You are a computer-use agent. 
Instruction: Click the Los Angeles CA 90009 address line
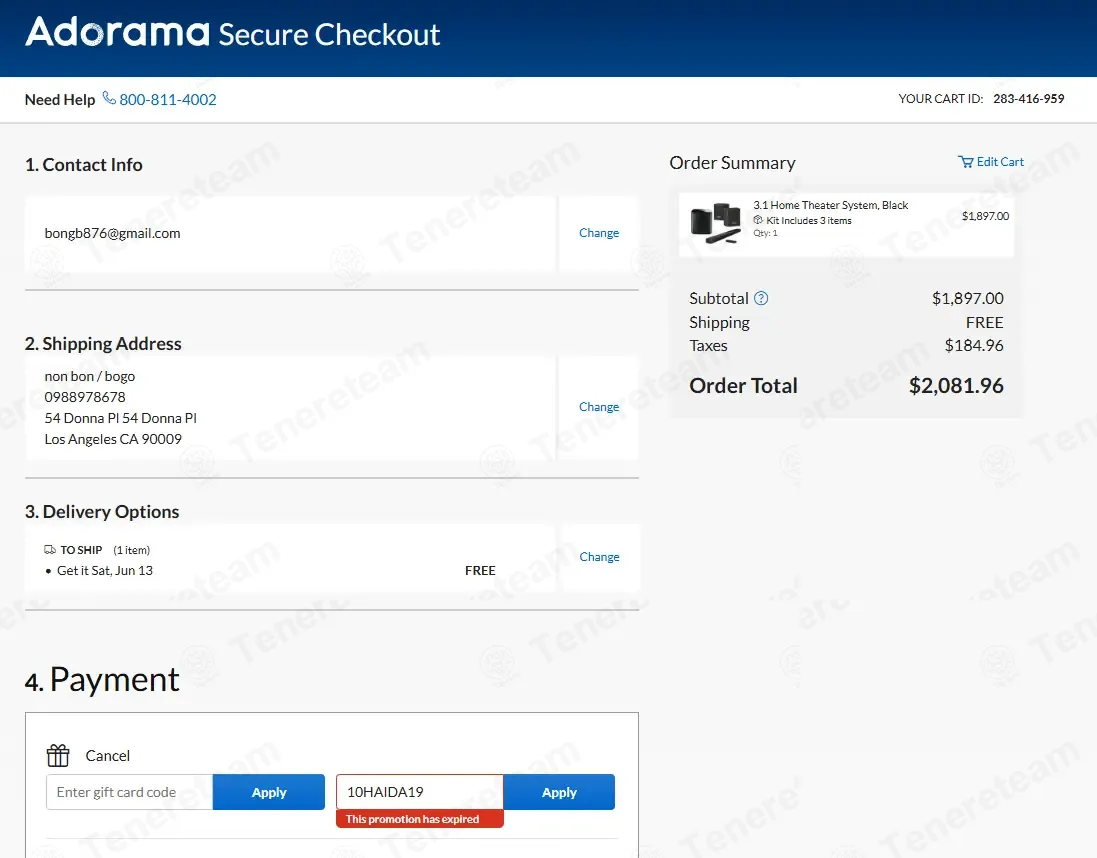coord(113,439)
